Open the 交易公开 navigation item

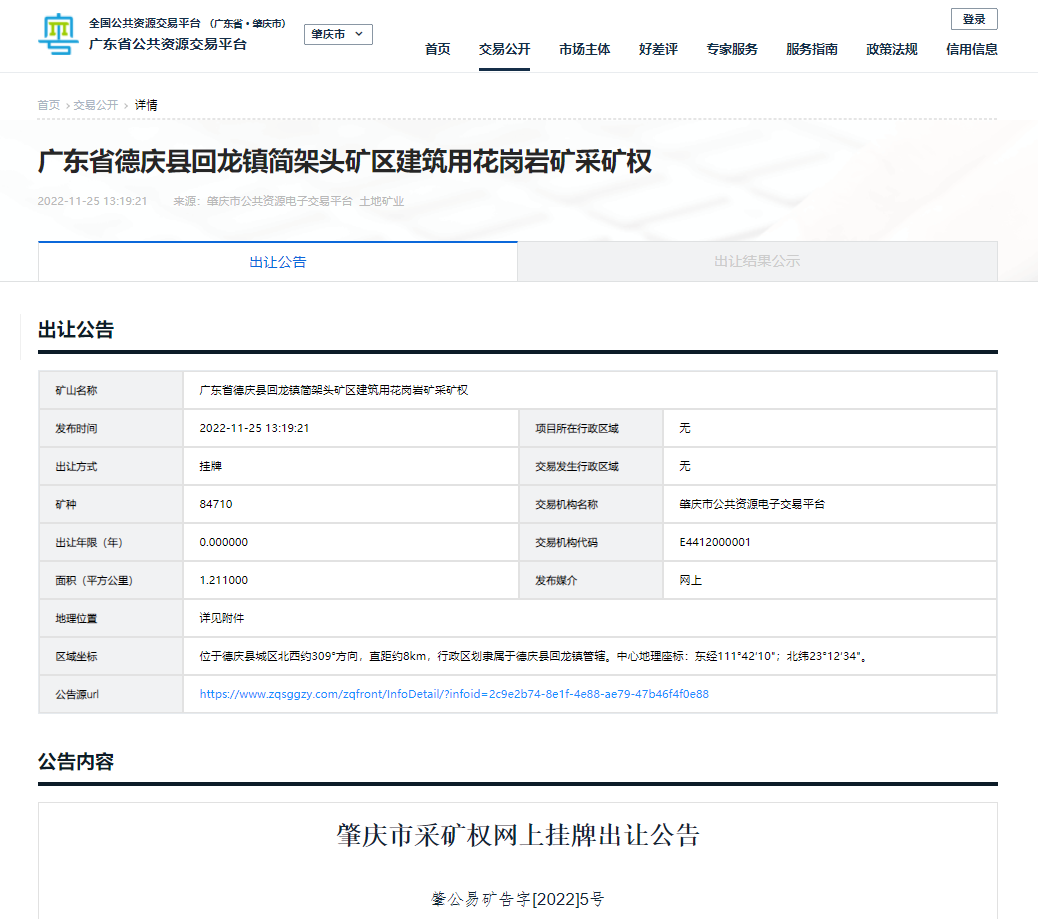tap(504, 49)
